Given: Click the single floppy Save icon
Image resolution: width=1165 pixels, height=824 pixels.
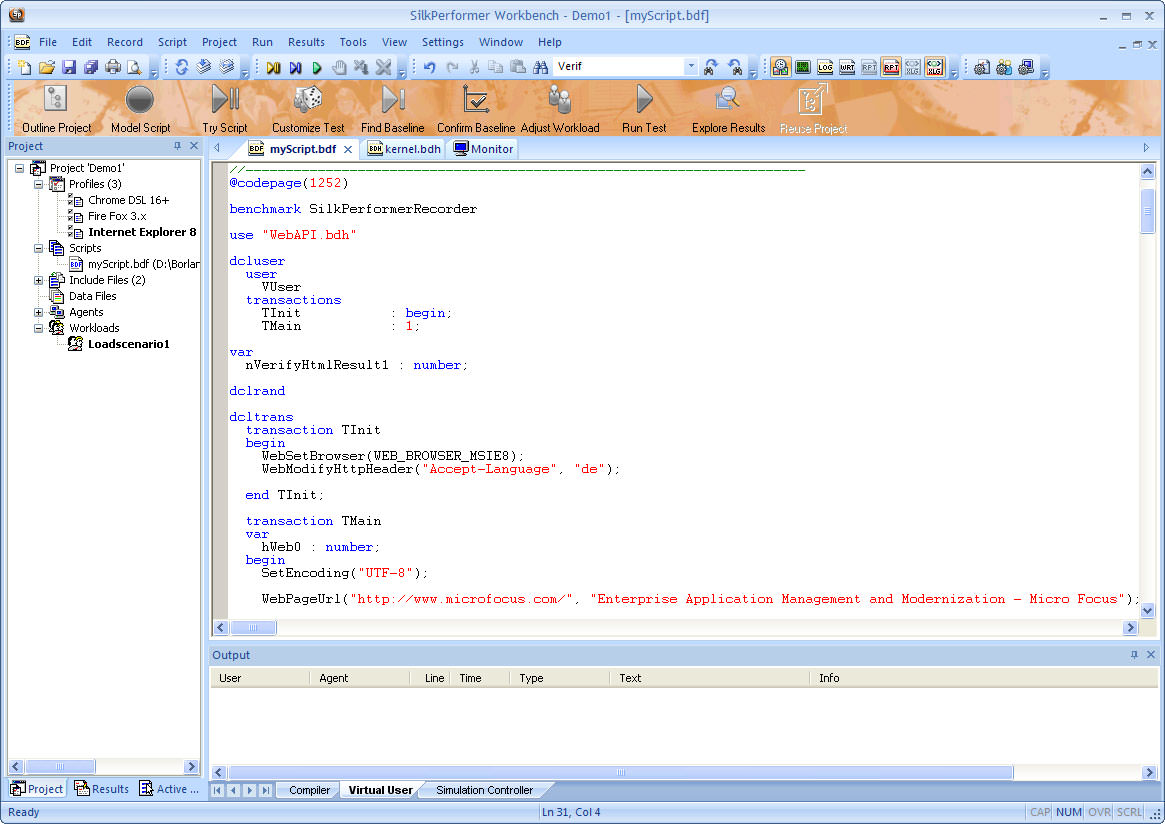Looking at the screenshot, I should click(x=69, y=68).
